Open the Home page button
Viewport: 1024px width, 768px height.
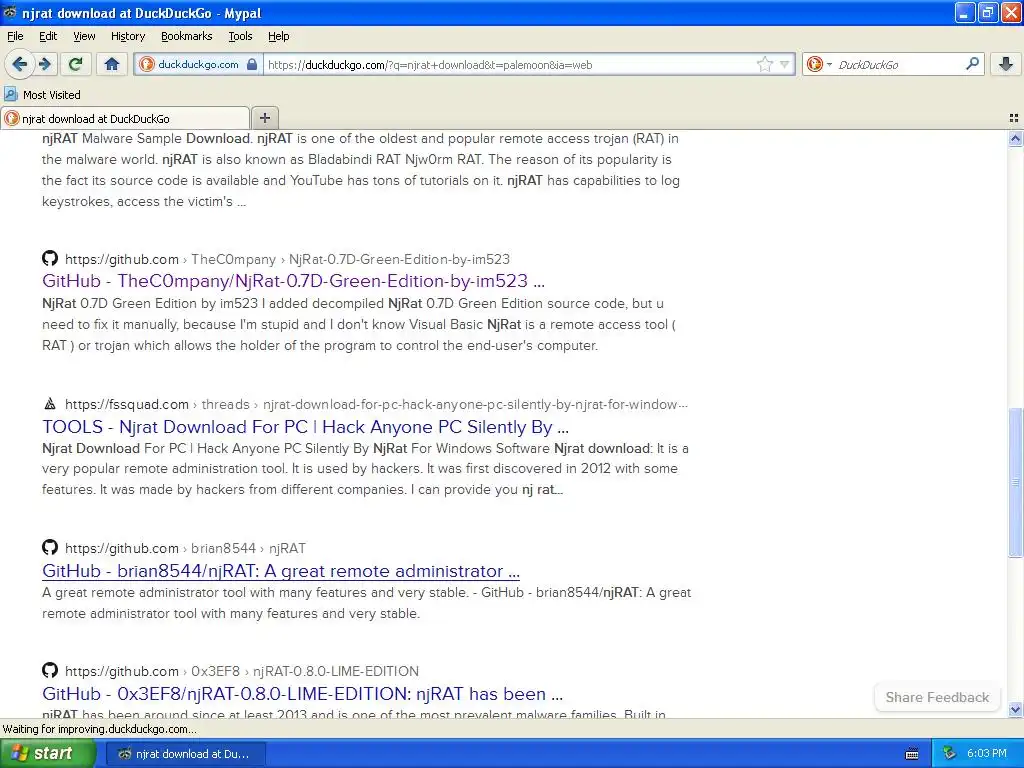pyautogui.click(x=112, y=64)
